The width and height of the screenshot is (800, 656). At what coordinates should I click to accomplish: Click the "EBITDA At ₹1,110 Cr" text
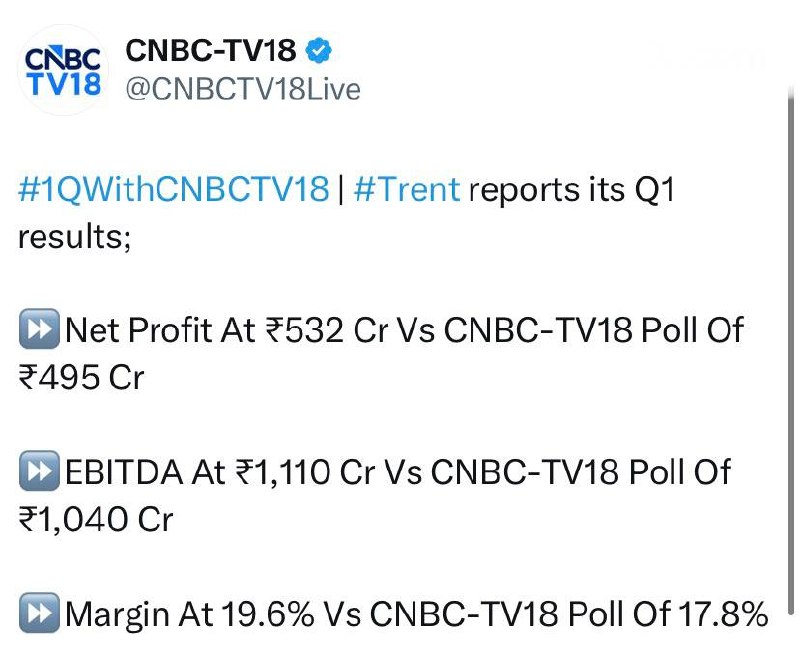pyautogui.click(x=220, y=472)
